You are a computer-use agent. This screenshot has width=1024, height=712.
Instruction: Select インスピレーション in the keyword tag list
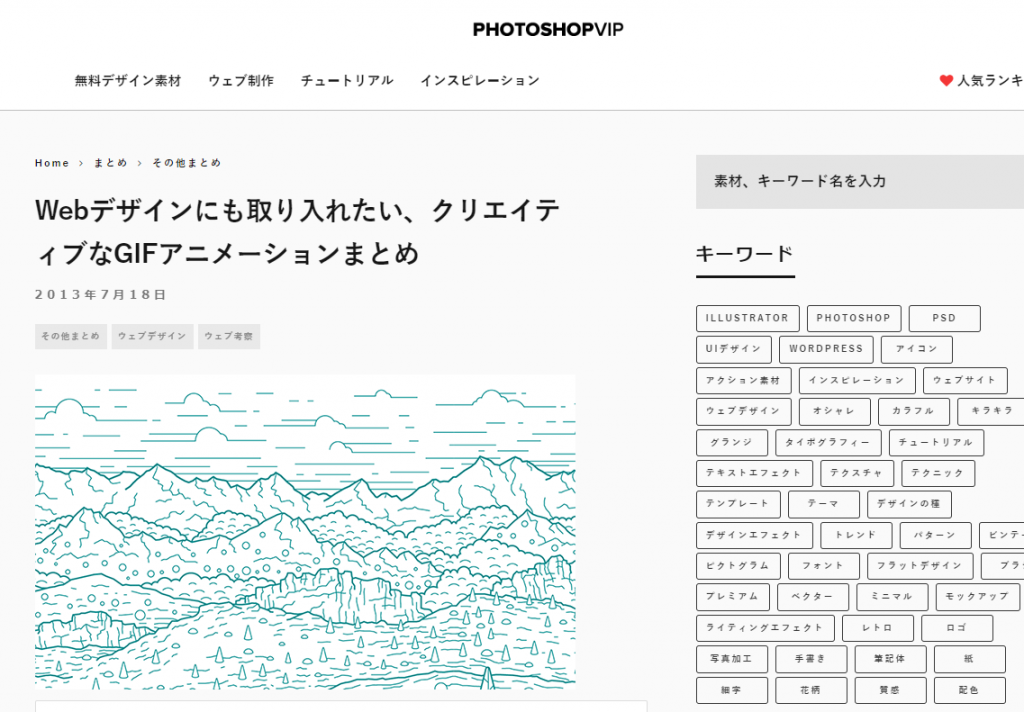coord(857,380)
